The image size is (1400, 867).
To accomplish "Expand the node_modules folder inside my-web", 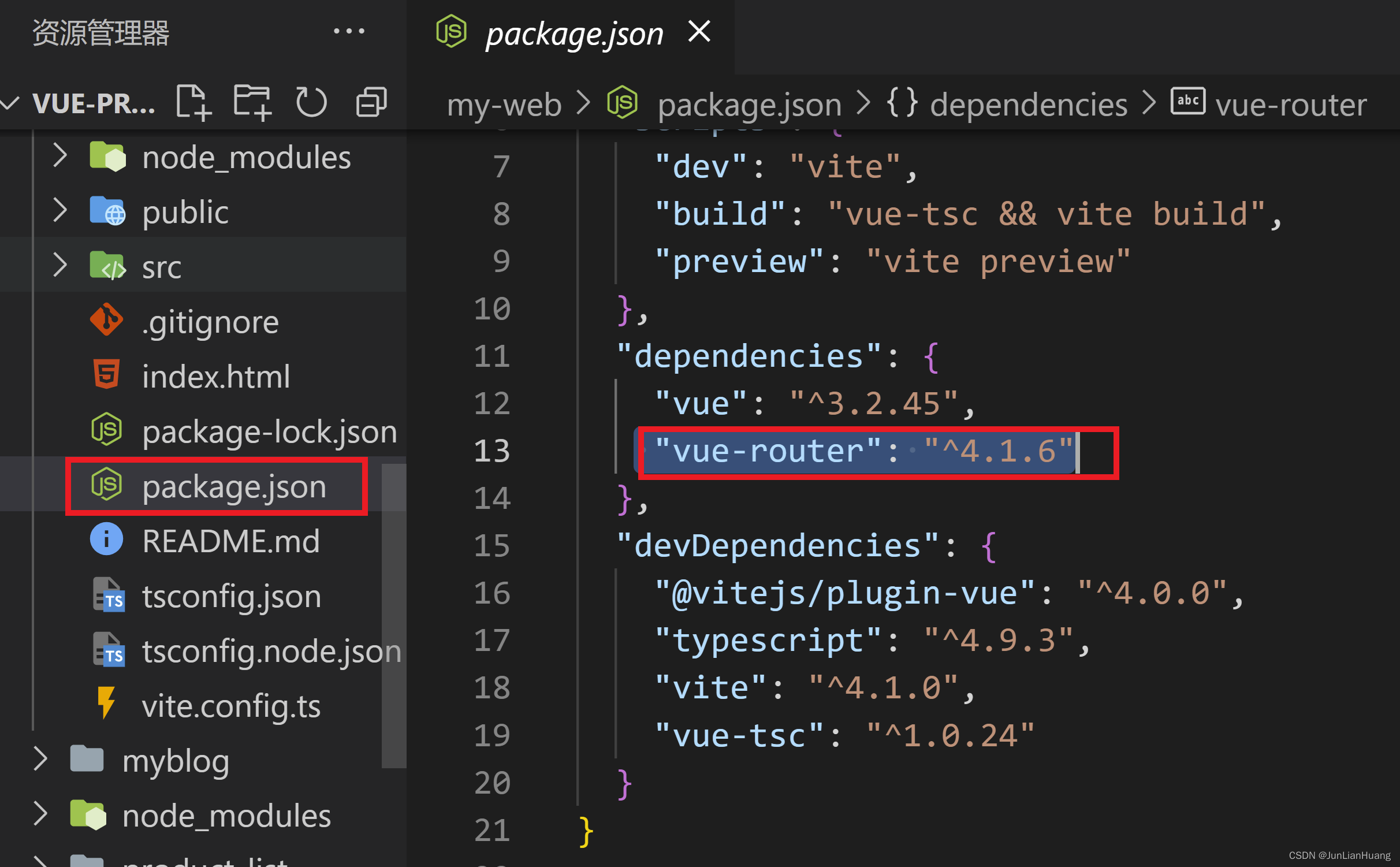I will [x=59, y=156].
